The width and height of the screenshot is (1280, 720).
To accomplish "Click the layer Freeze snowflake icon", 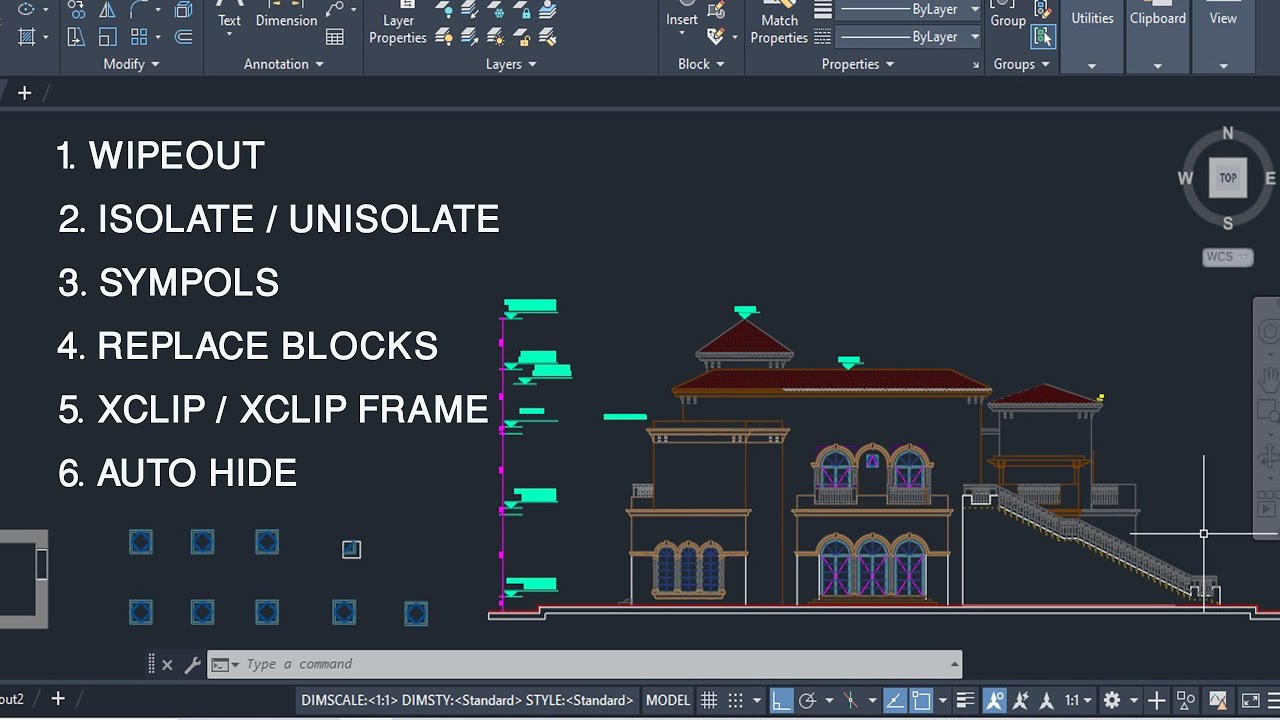I will [496, 10].
